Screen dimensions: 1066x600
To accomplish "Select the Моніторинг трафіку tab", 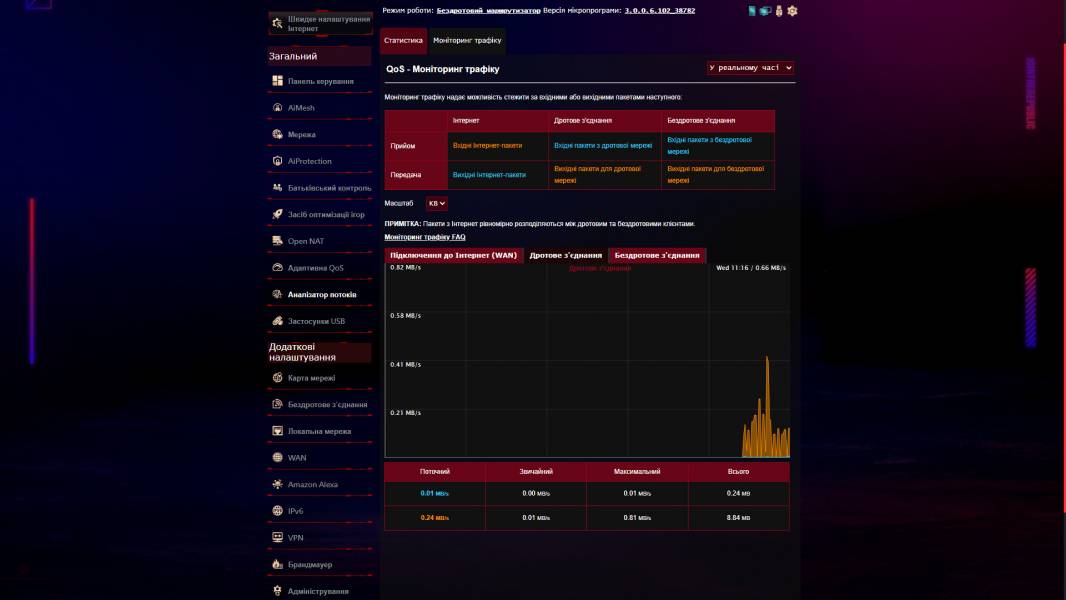I will click(467, 41).
